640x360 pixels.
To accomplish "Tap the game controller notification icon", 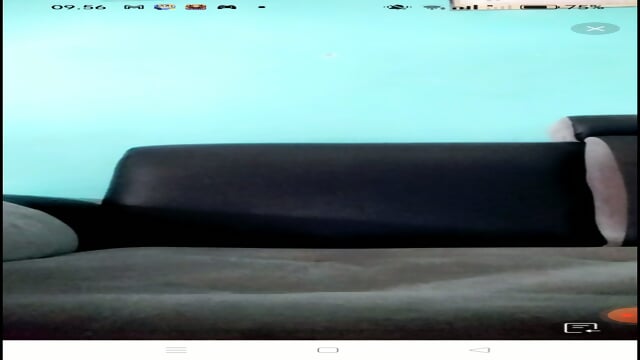I will [227, 7].
